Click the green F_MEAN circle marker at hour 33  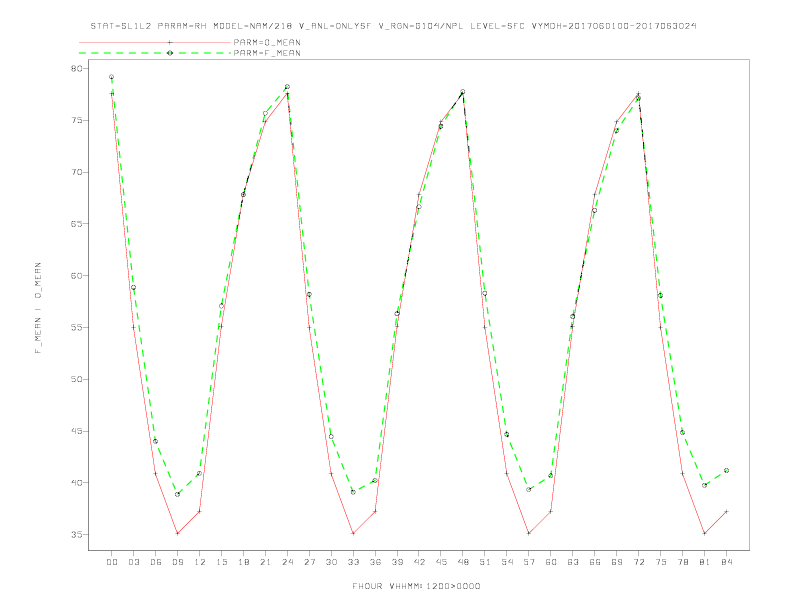(353, 492)
